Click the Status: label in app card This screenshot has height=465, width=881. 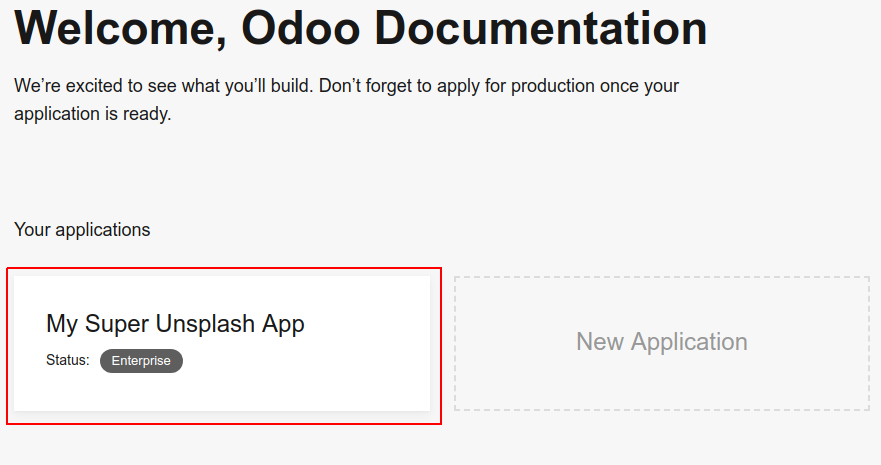(x=68, y=360)
